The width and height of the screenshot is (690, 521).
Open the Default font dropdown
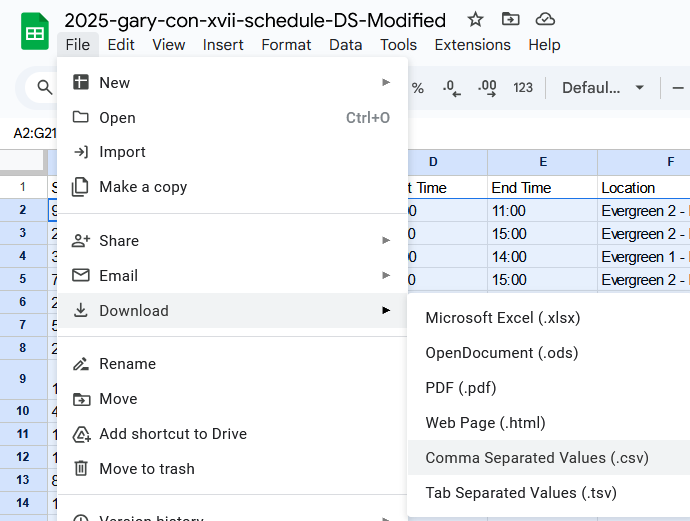(x=603, y=88)
